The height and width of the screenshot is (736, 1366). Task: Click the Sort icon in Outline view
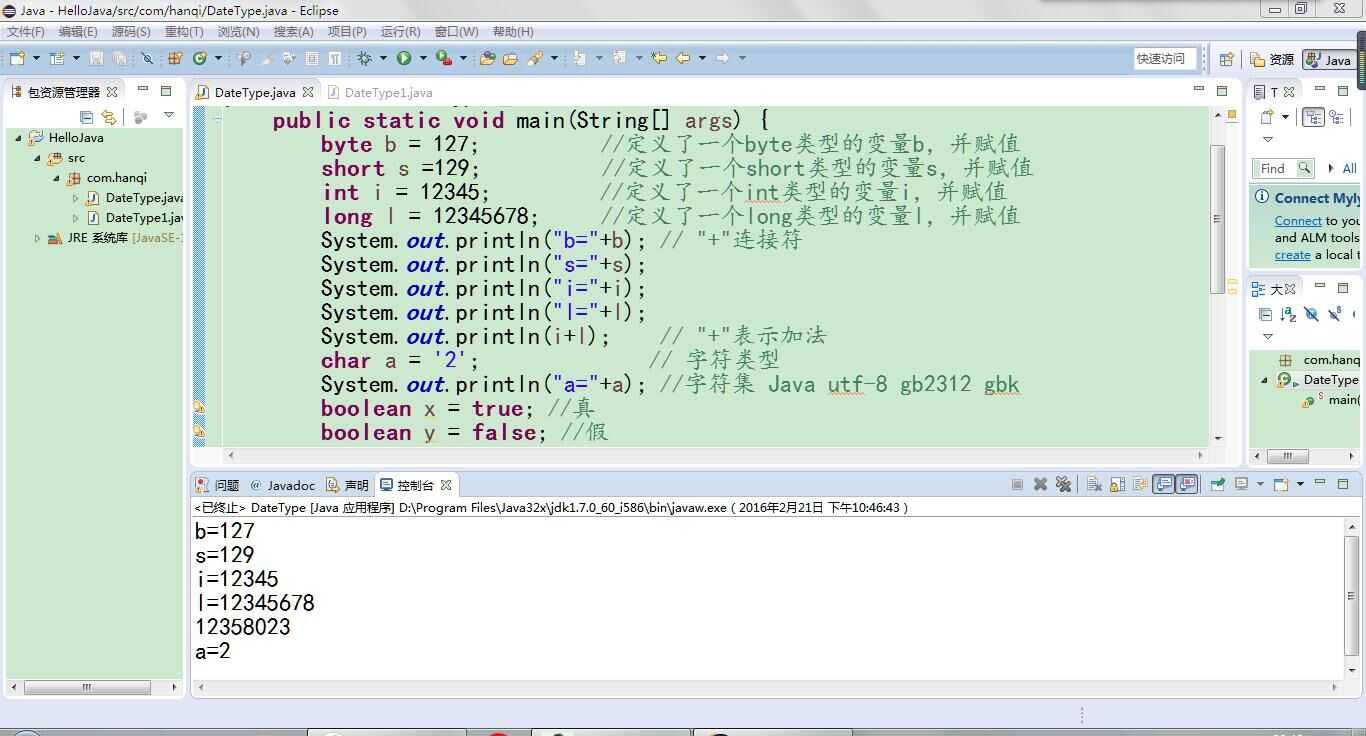click(x=1288, y=314)
